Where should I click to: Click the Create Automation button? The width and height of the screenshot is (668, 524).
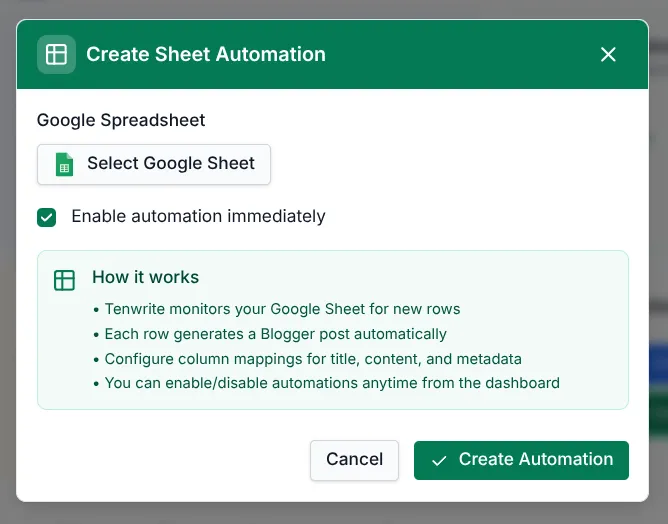point(521,460)
